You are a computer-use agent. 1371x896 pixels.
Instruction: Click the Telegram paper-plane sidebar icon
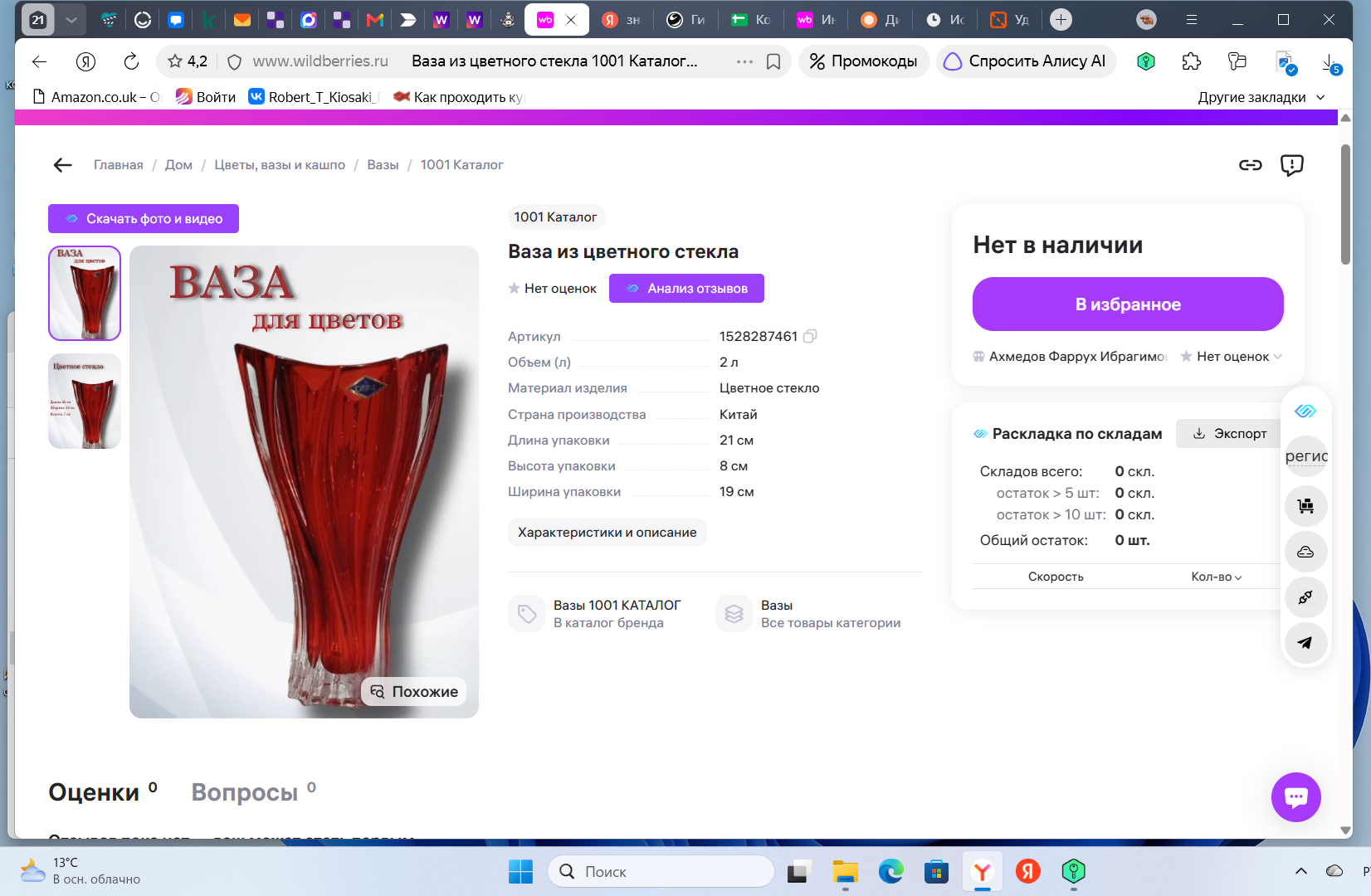[1305, 642]
